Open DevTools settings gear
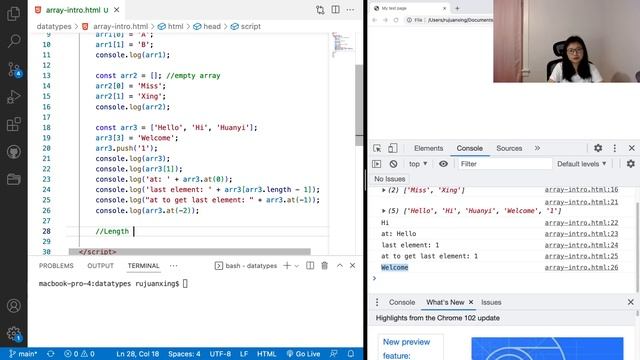This screenshot has height=360, width=640. (x=598, y=148)
